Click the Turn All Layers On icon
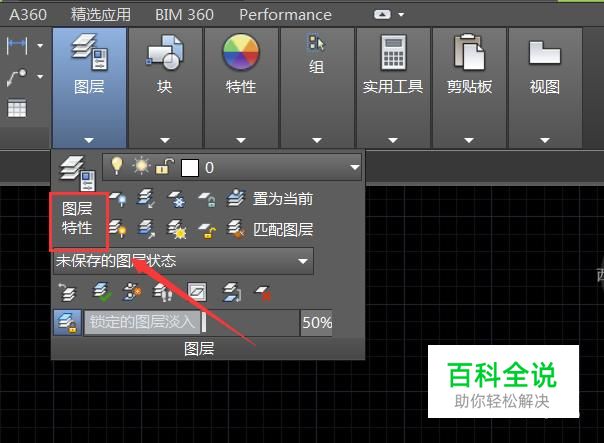The width and height of the screenshot is (604, 443). 118,229
